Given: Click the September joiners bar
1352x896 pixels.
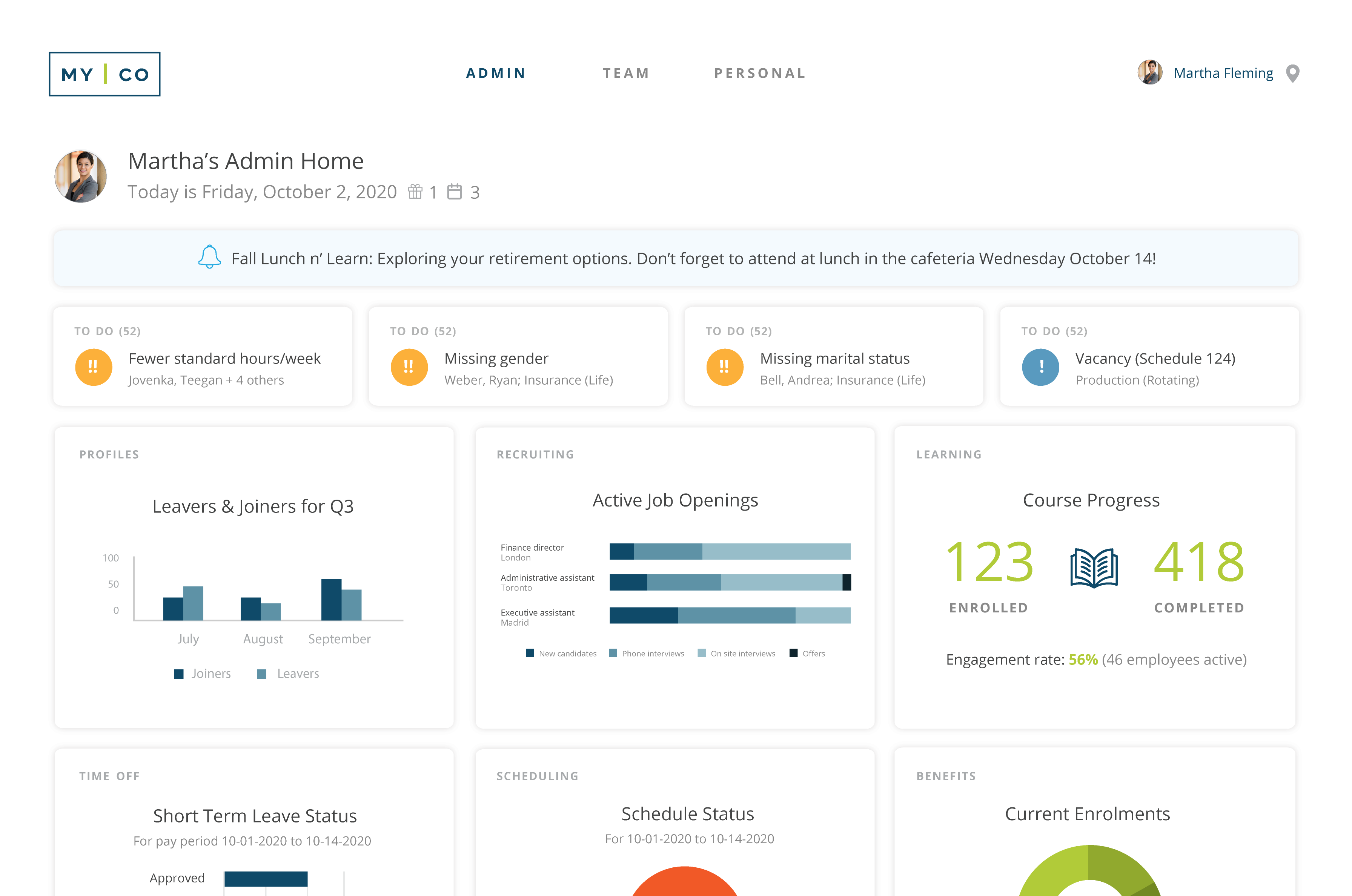Looking at the screenshot, I should coord(331,600).
